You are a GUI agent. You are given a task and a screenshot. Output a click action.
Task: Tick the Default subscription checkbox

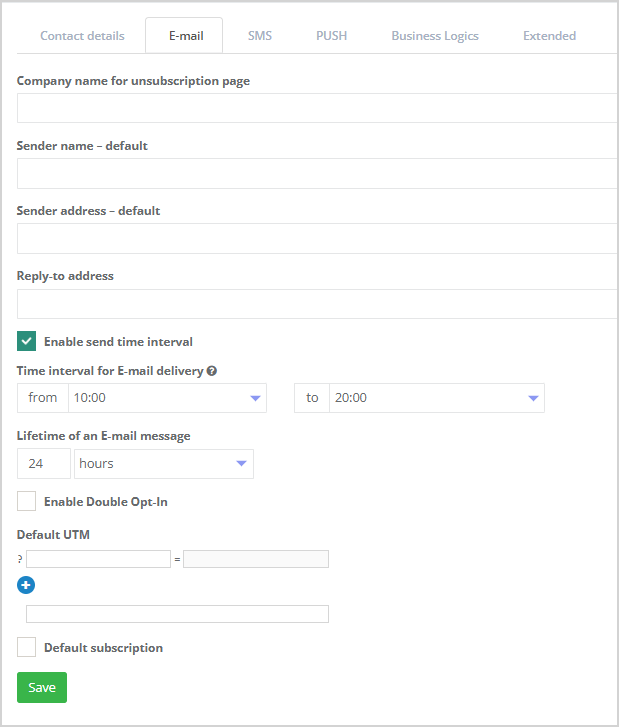pos(27,647)
